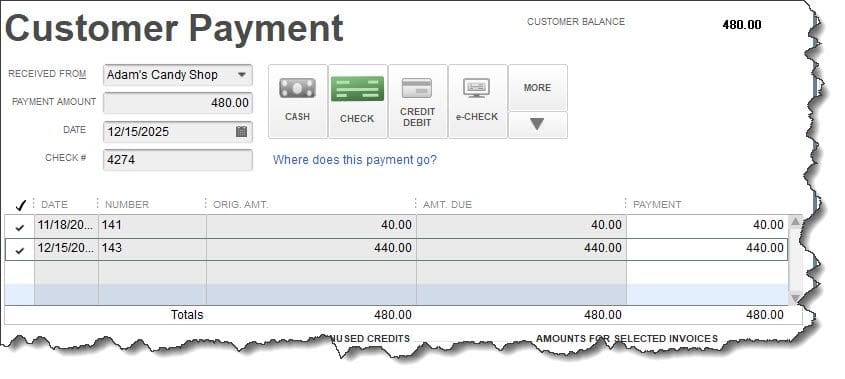Image resolution: width=845 pixels, height=379 pixels.
Task: Click amount due 40.00 for invoice 141
Action: click(521, 225)
